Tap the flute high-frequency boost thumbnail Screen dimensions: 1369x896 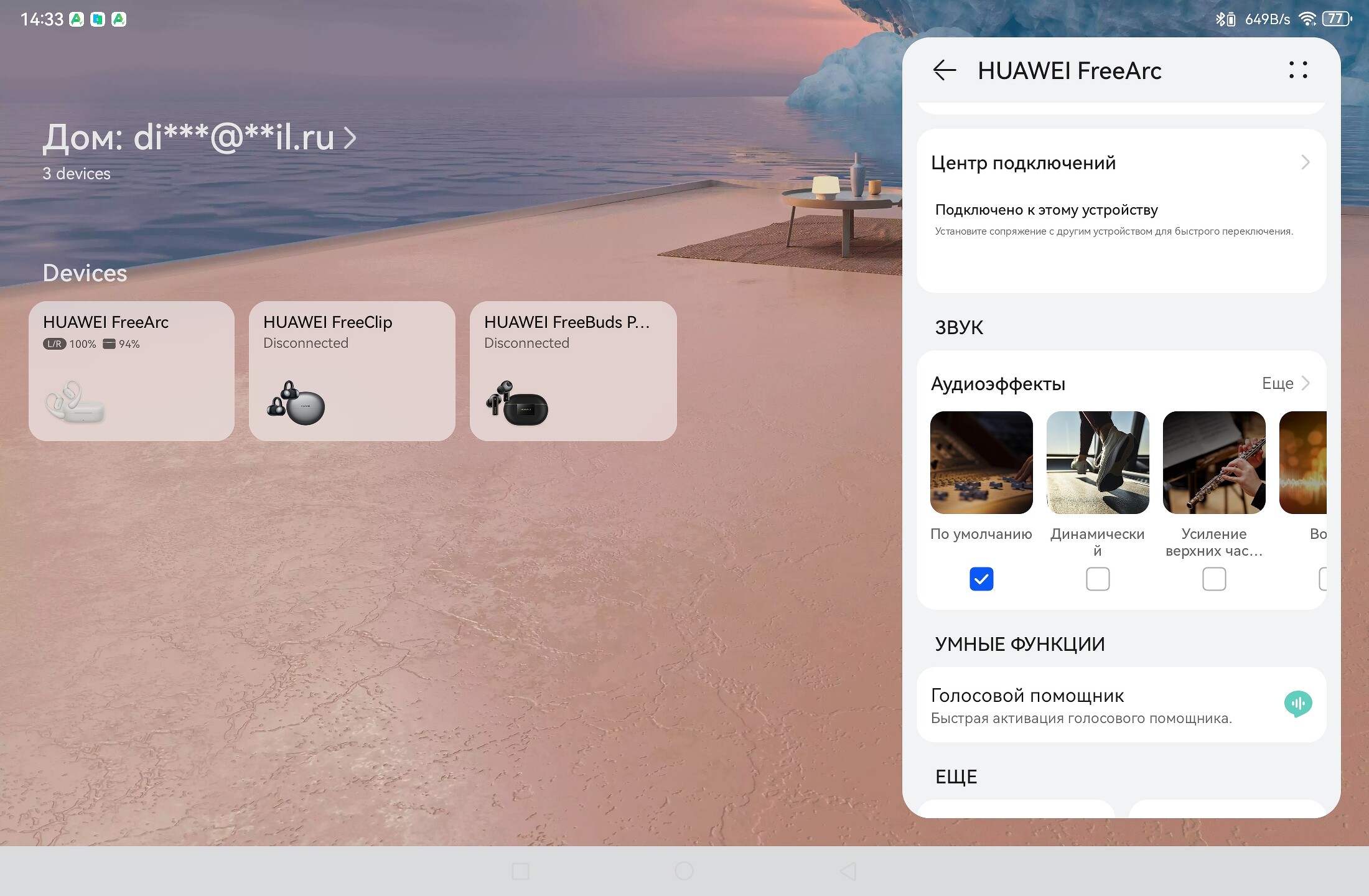(1213, 462)
